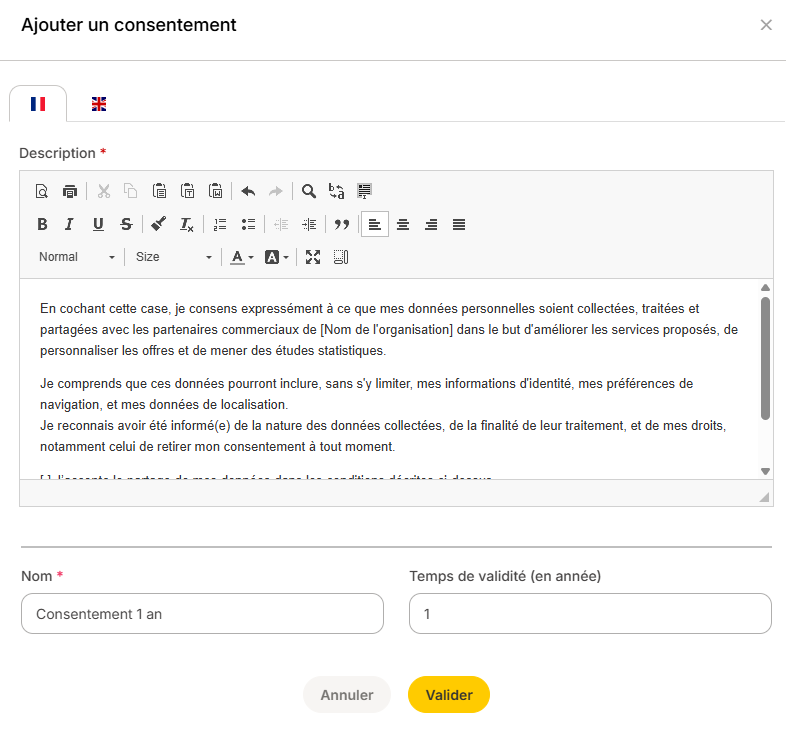Open the Replace text tool
This screenshot has width=786, height=730.
(x=336, y=191)
